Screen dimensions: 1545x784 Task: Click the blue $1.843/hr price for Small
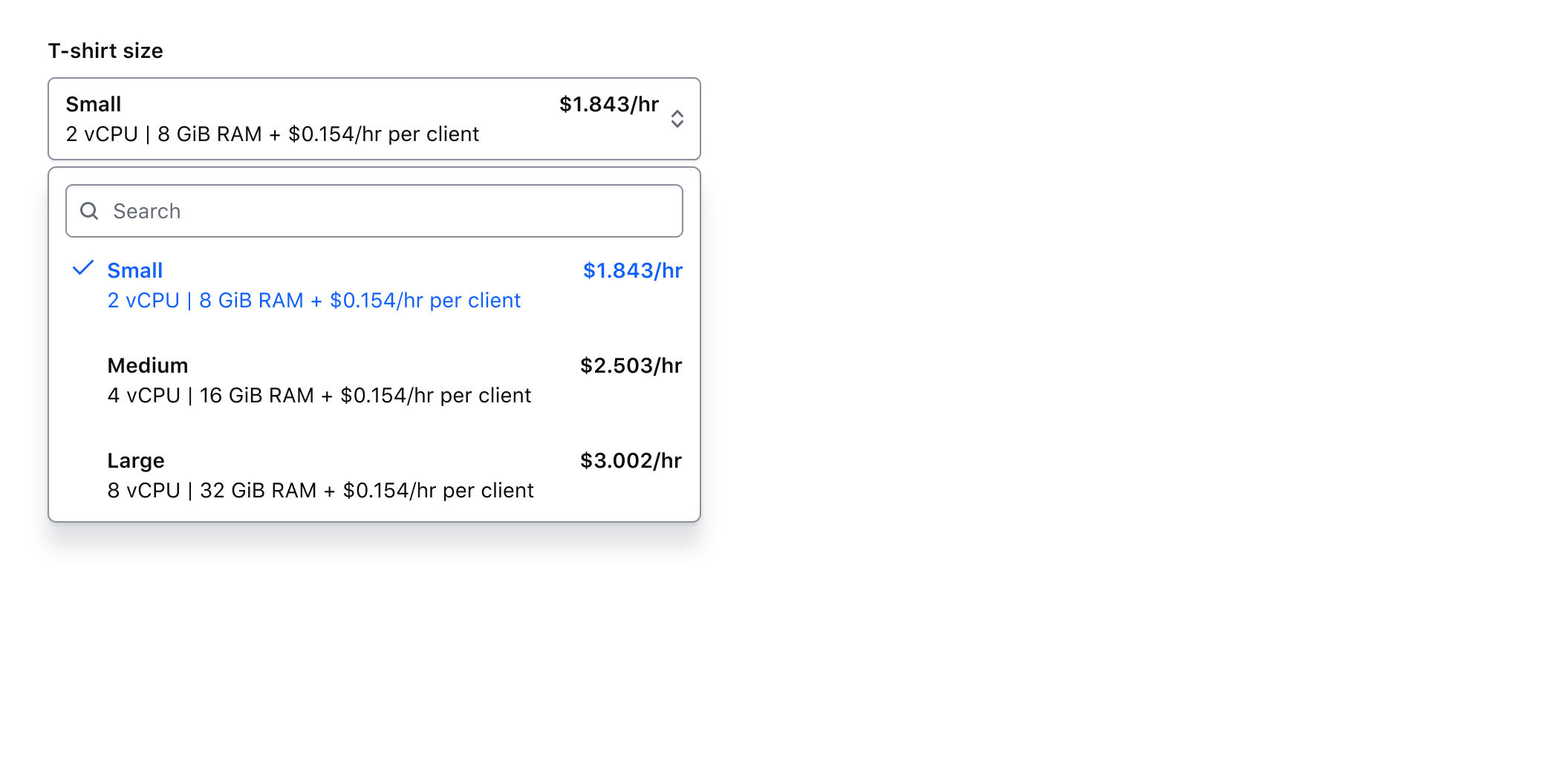point(632,269)
